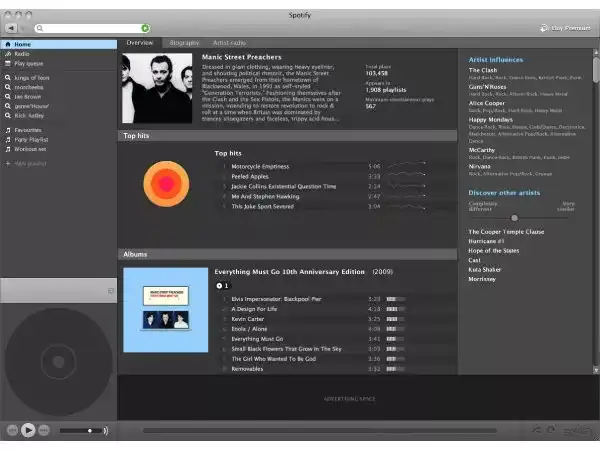Open Kula Shaker in Discover other artists
The image size is (600, 450).
[x=484, y=269]
